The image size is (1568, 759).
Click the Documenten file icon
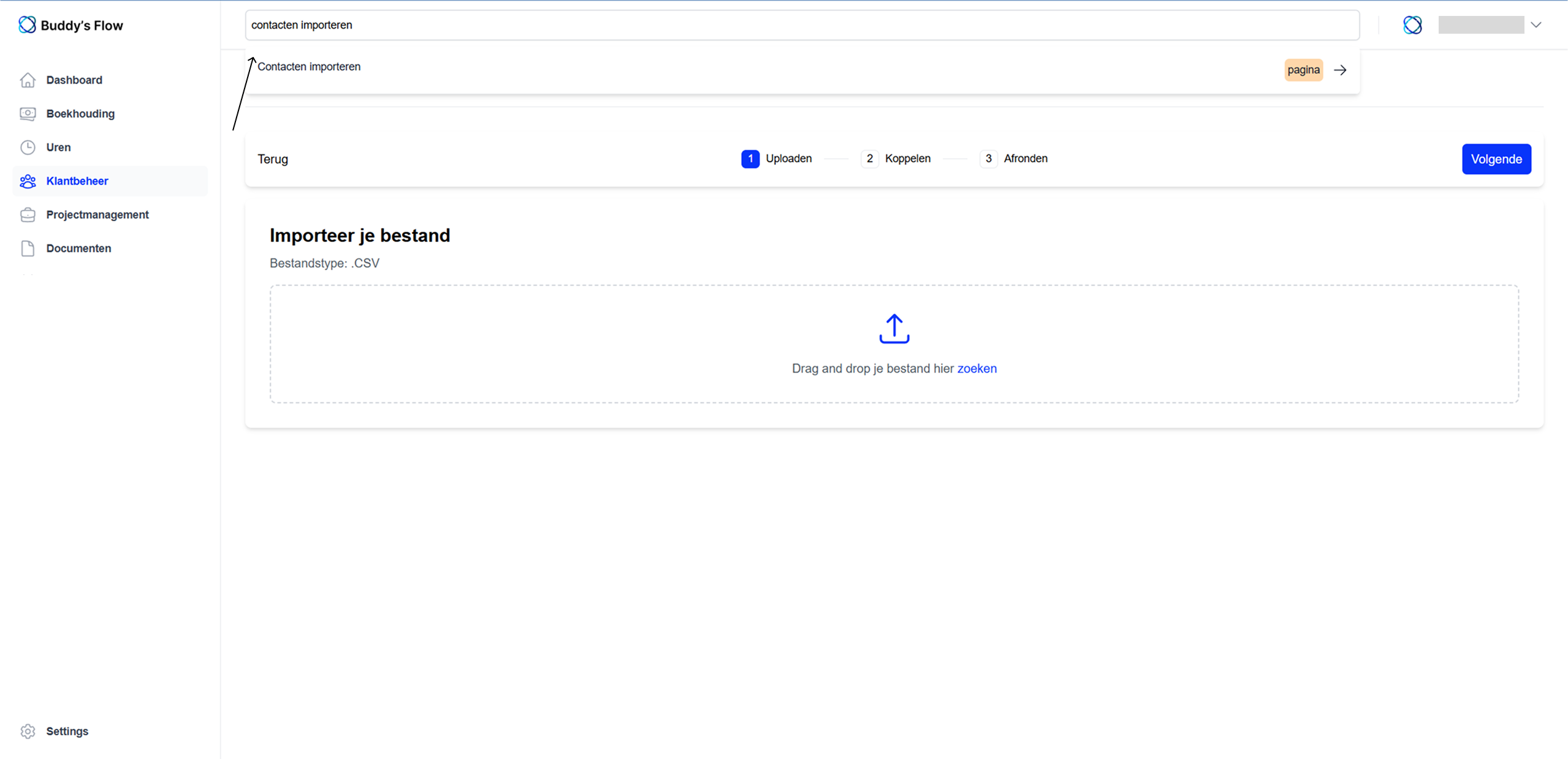28,249
